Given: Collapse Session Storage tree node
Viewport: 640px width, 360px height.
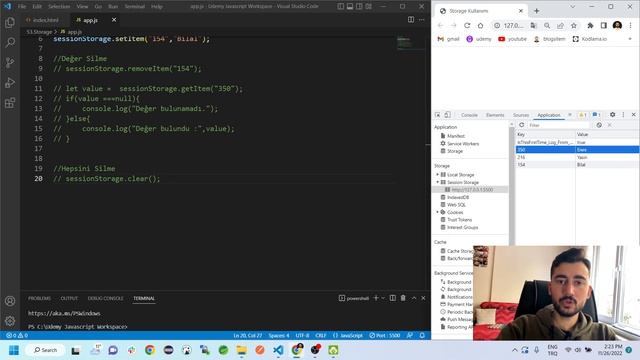Looking at the screenshot, I should (438, 182).
